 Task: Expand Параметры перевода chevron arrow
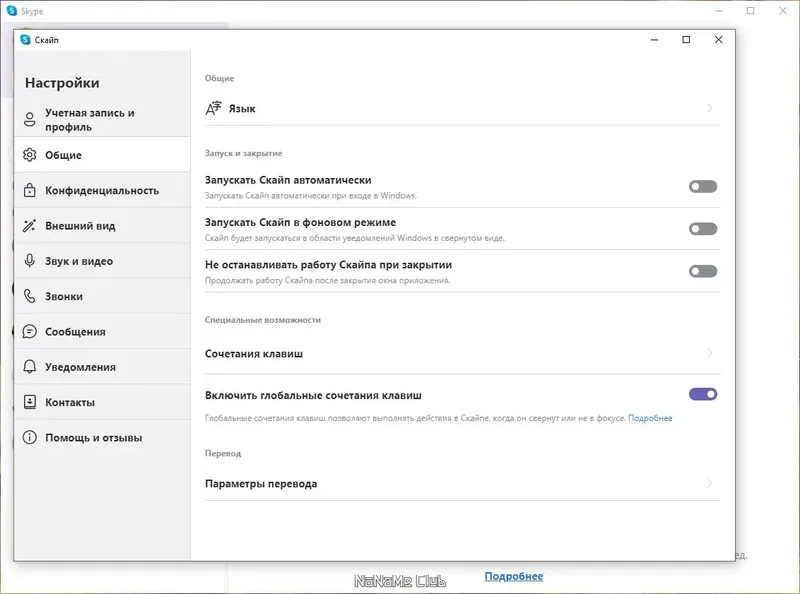(x=710, y=483)
